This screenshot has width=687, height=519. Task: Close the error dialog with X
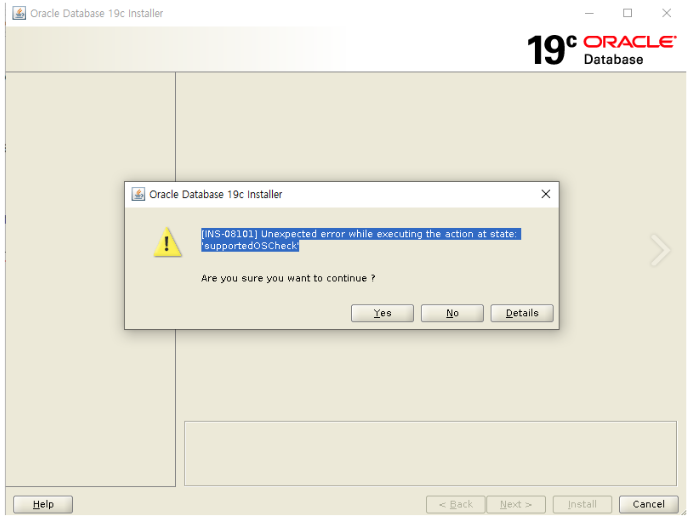(545, 194)
